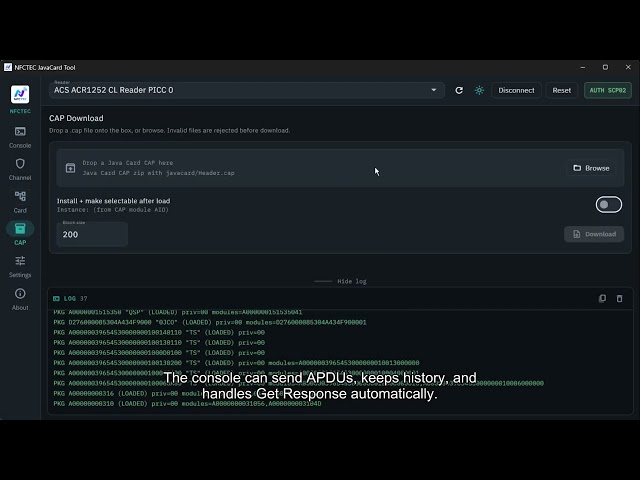The height and width of the screenshot is (480, 640).
Task: Click log line PKG A0000000310 (LOADED)
Action: [187, 404]
